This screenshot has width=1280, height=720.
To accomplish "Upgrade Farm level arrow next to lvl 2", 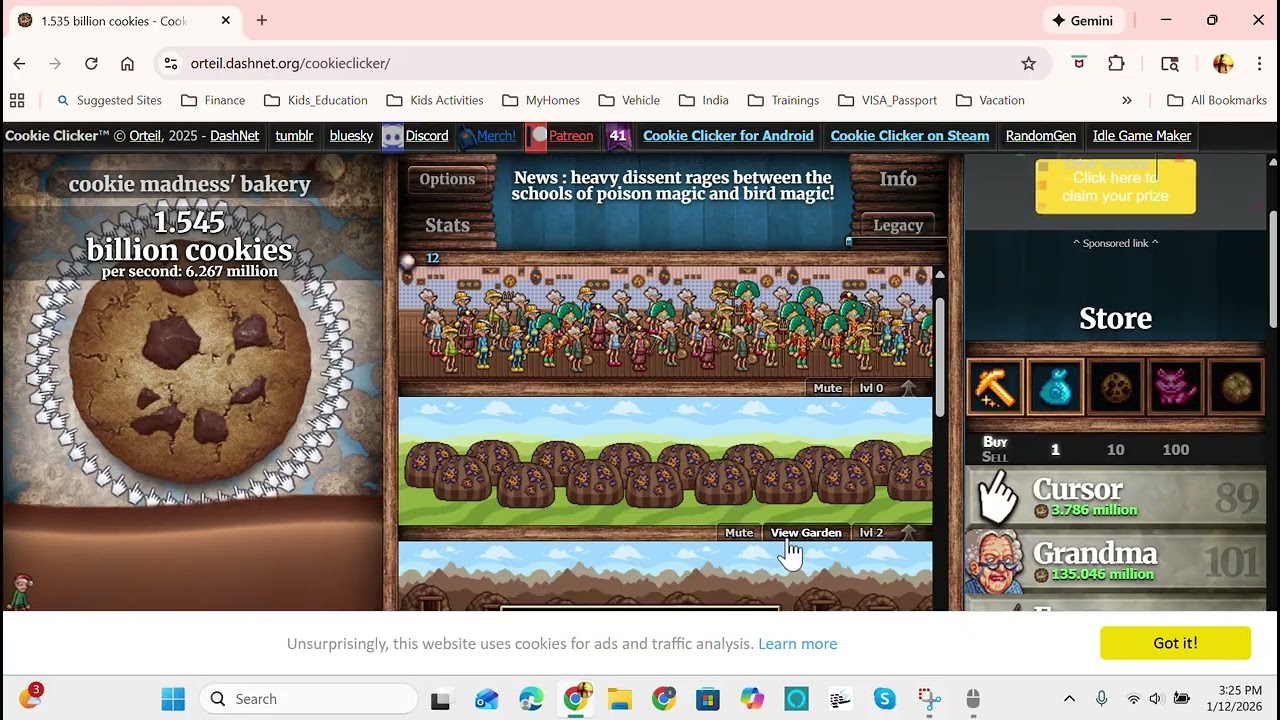I will pos(908,532).
